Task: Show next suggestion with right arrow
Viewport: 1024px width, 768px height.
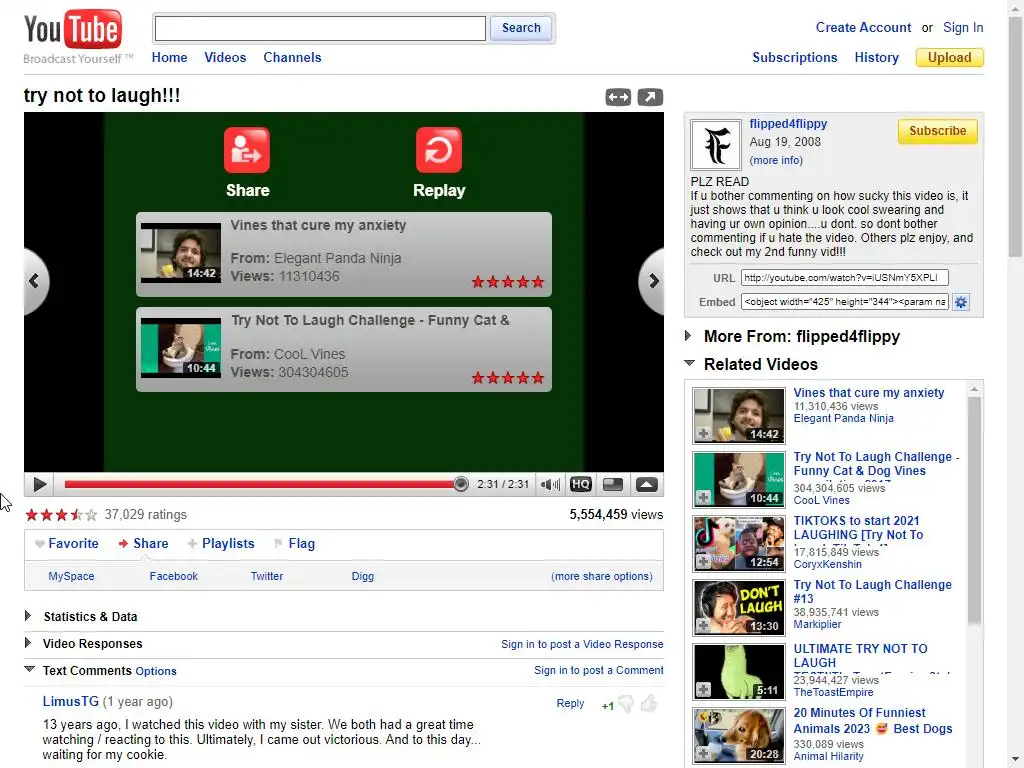Action: [652, 281]
